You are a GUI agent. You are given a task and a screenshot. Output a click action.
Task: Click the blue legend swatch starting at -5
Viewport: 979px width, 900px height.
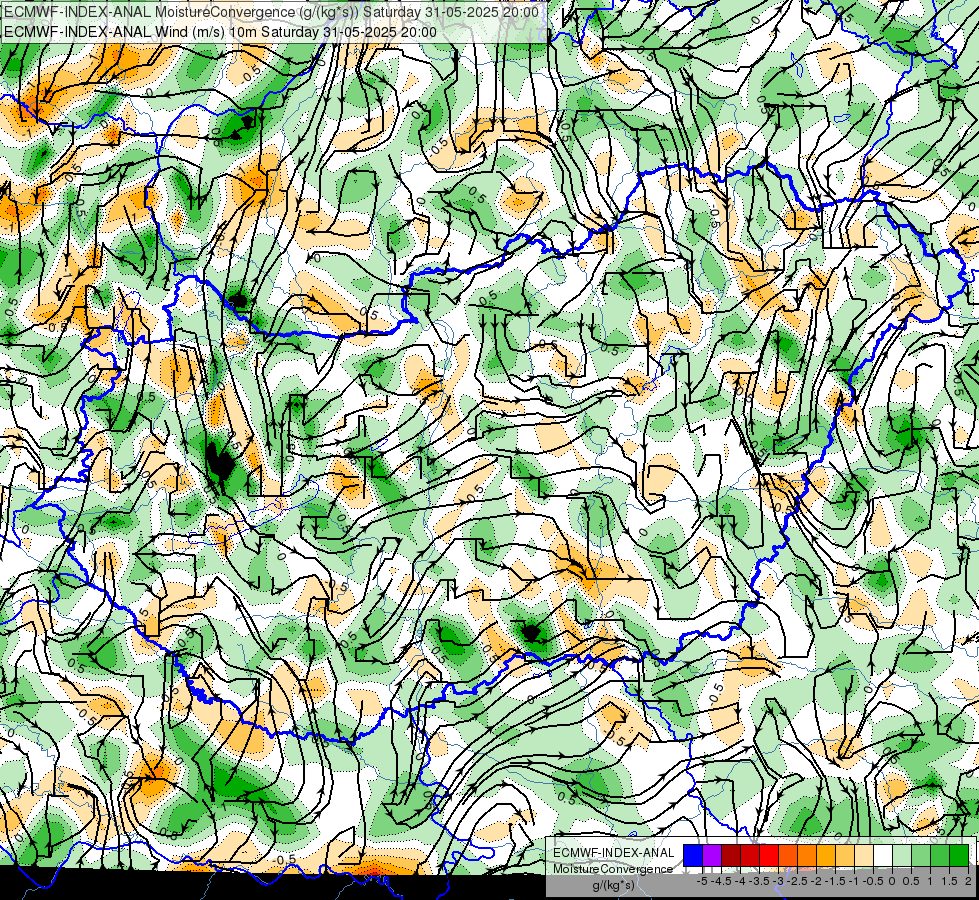[693, 856]
